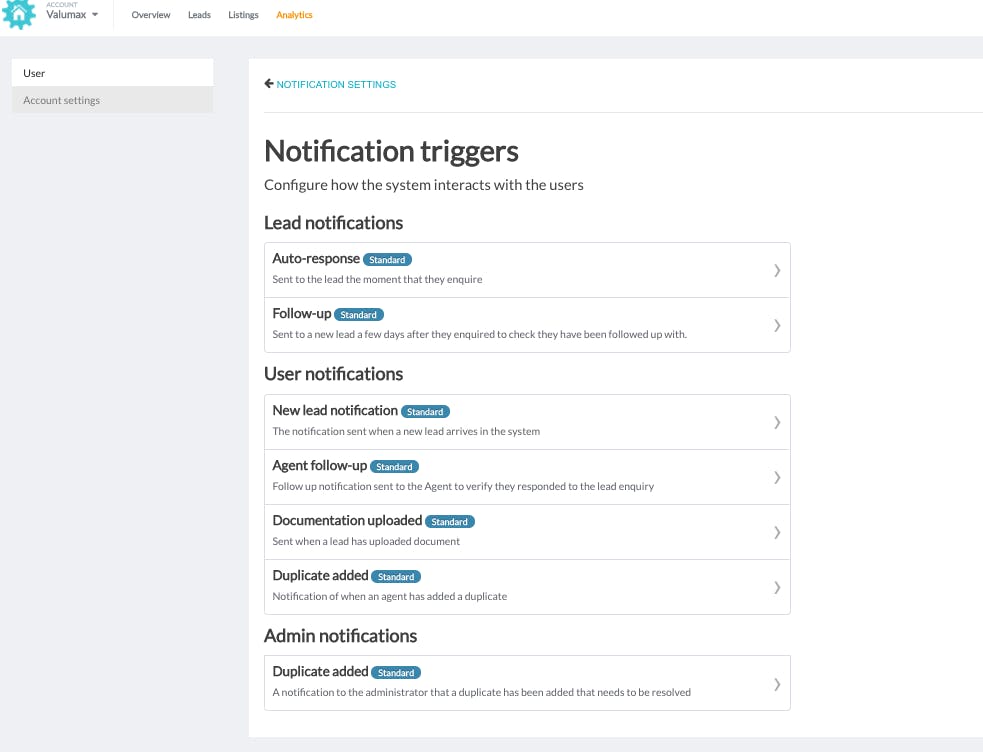Open New lead notification via chevron
Screen dimensions: 983x752
click(777, 422)
